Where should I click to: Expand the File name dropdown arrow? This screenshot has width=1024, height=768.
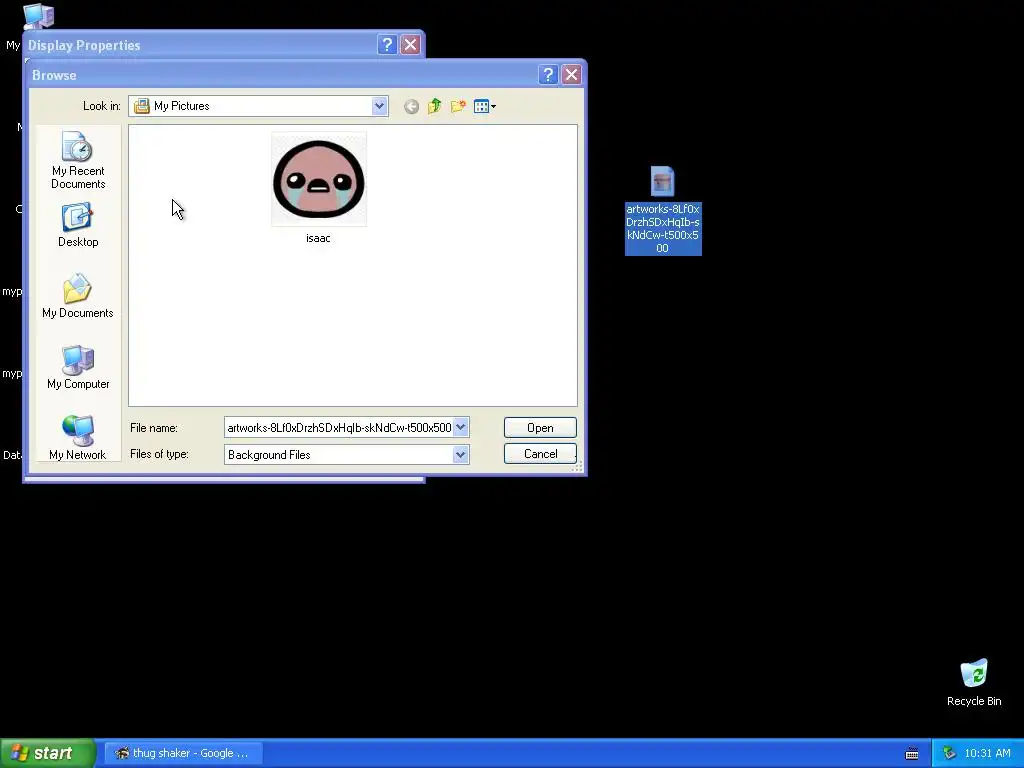tap(460, 428)
